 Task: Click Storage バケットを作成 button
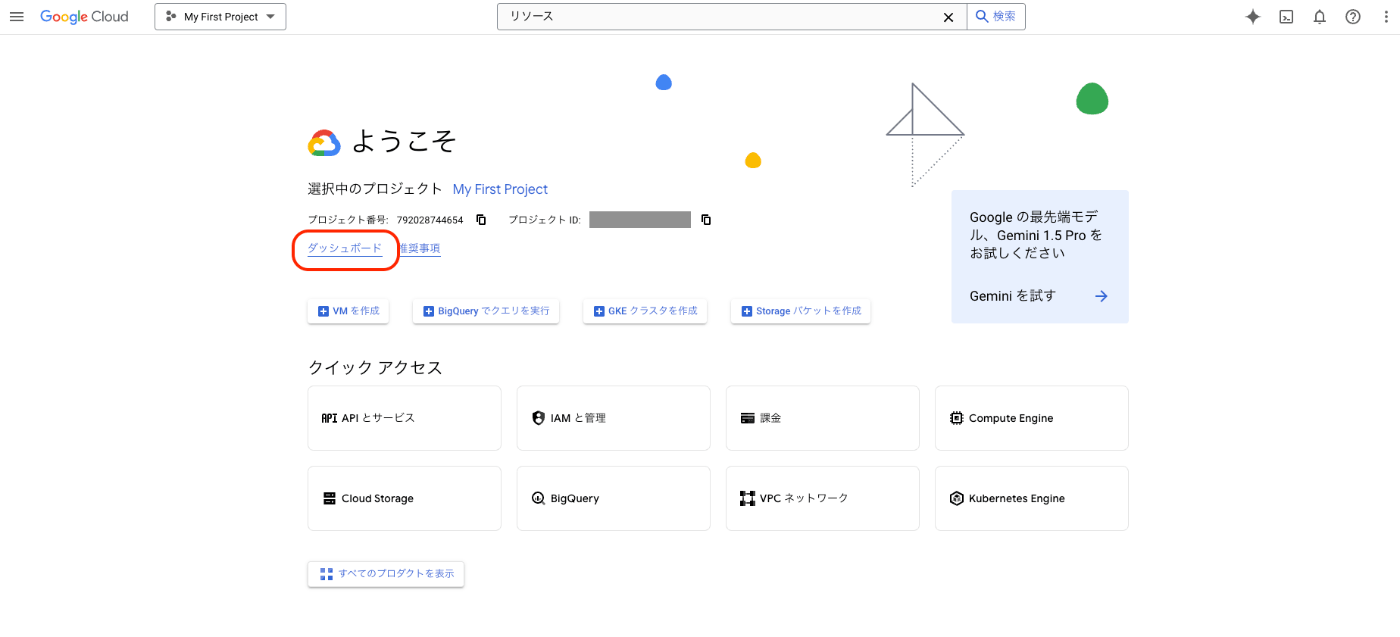pos(800,311)
